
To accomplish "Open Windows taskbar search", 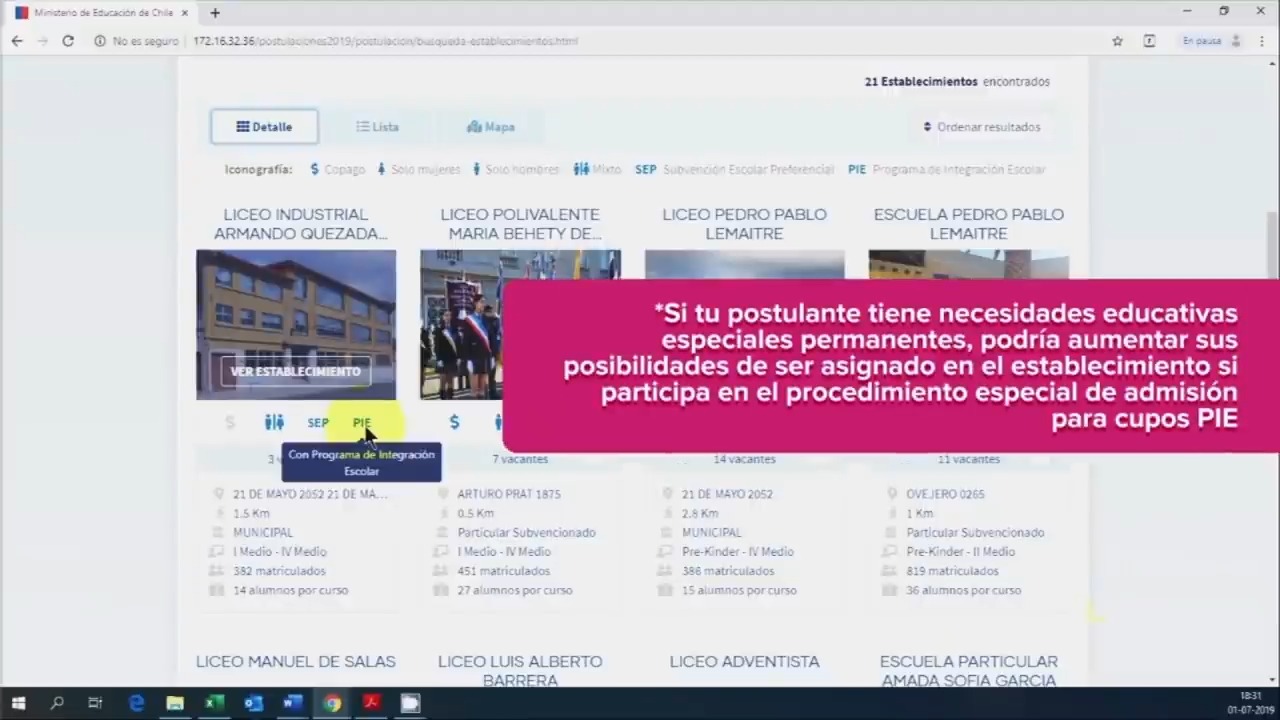I will coord(57,703).
